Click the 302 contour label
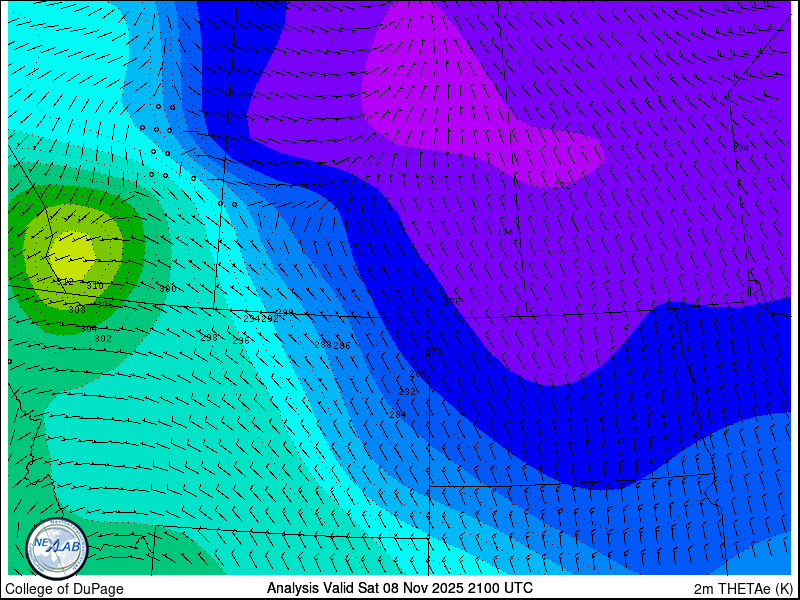Image resolution: width=800 pixels, height=600 pixels. (103, 339)
